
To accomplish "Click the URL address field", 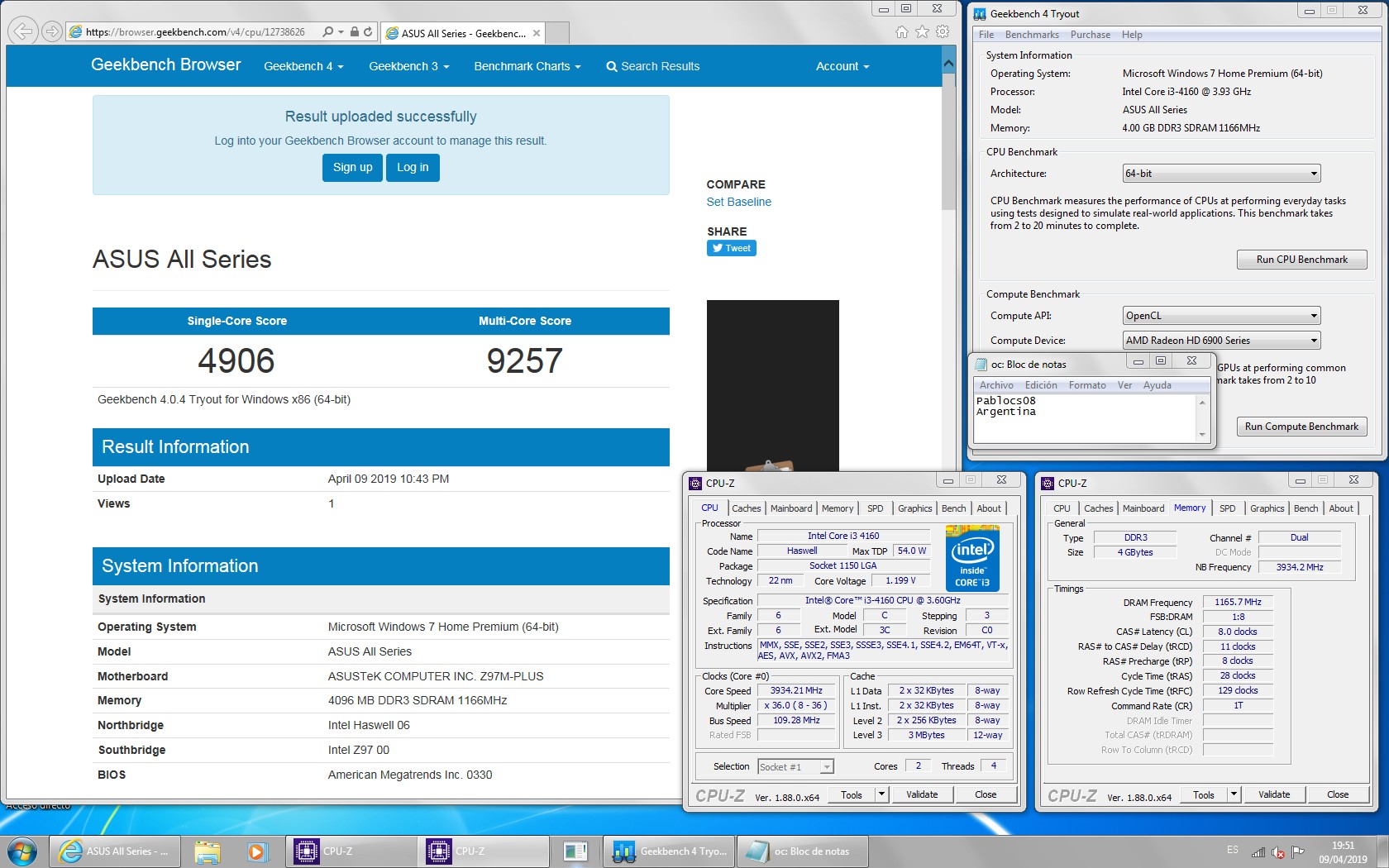I will coord(195,32).
